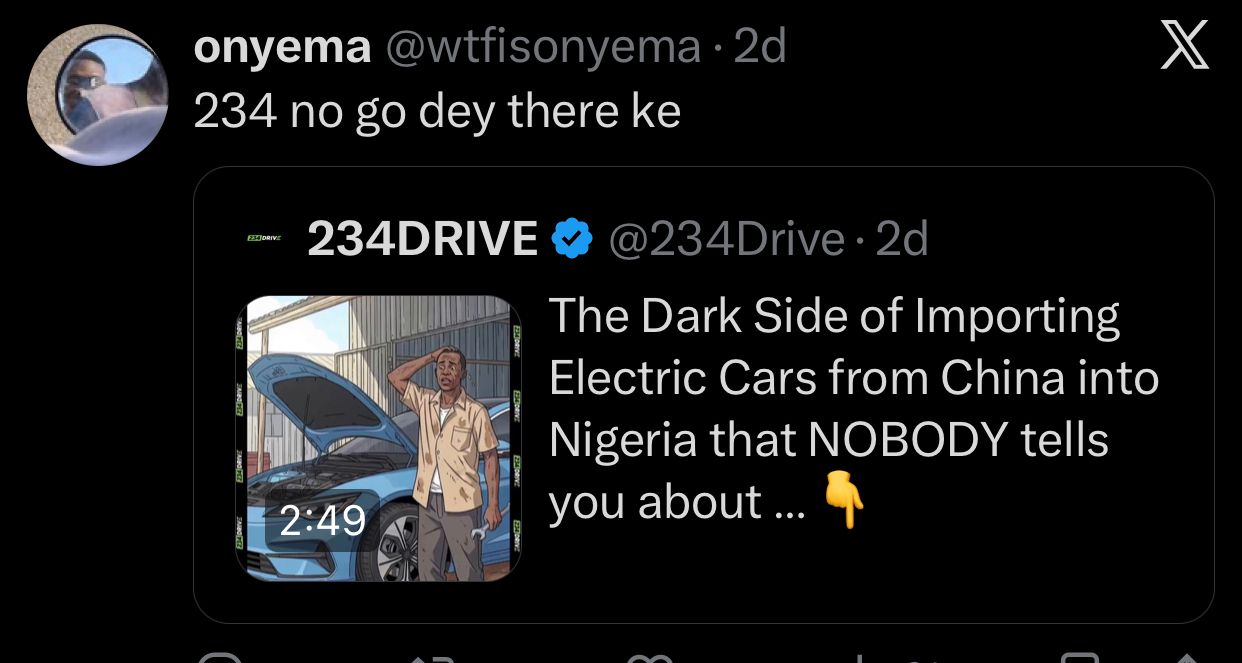Click the small 234DRIVE logo avatar

[x=264, y=239]
